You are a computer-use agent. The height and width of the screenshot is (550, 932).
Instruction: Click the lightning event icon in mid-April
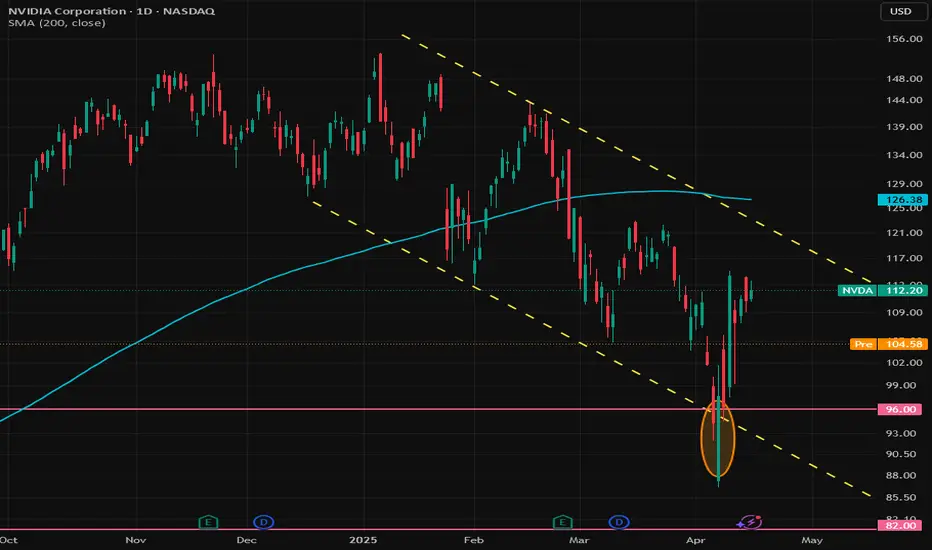pyautogui.click(x=750, y=522)
